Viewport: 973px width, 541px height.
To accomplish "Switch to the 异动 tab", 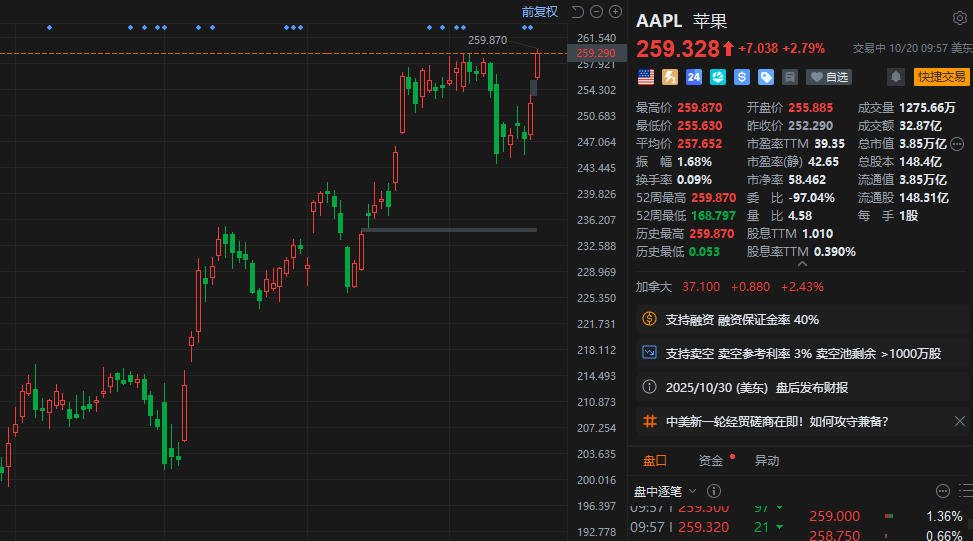I will pyautogui.click(x=767, y=461).
